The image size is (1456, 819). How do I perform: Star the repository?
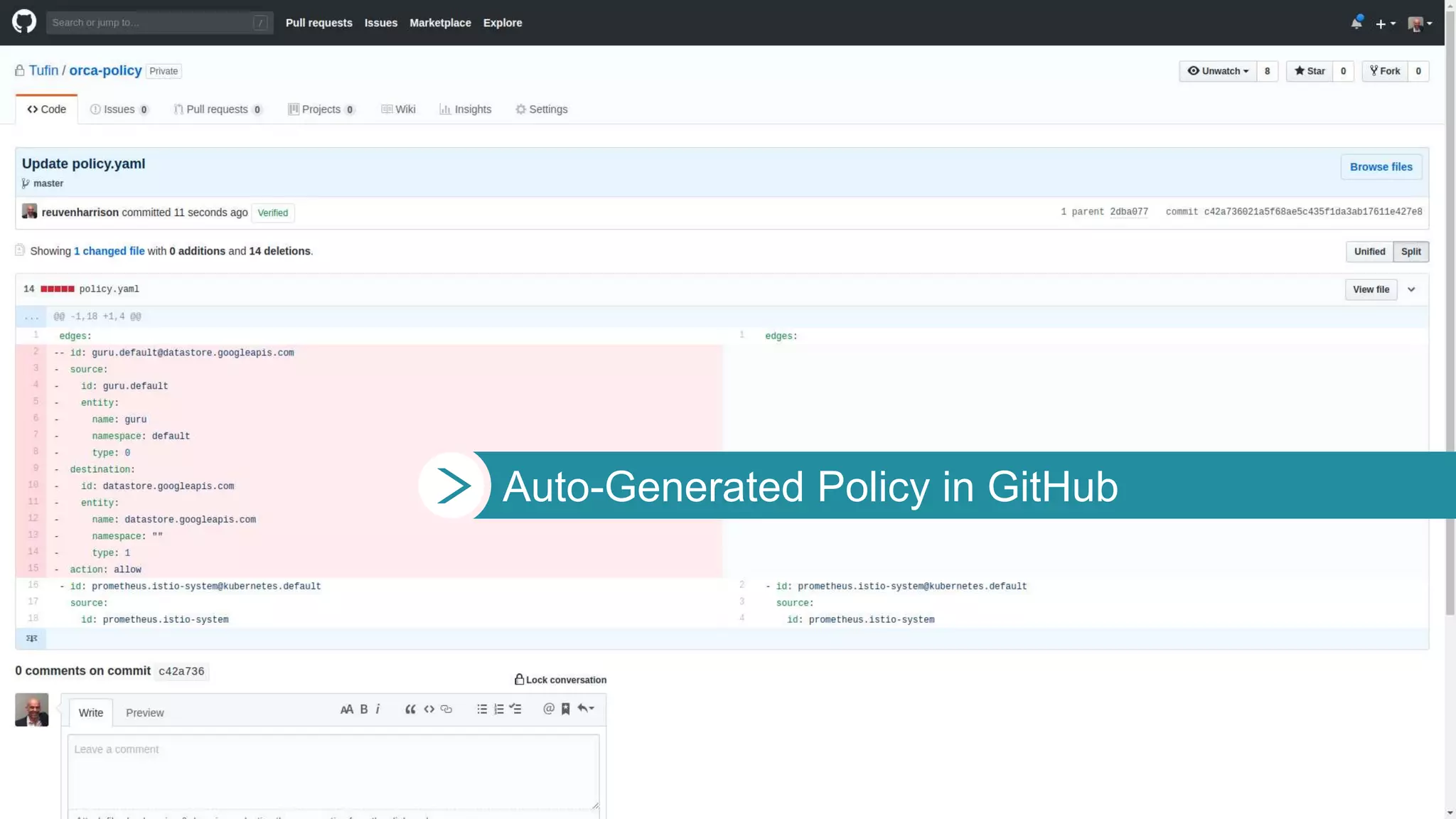coord(1310,71)
